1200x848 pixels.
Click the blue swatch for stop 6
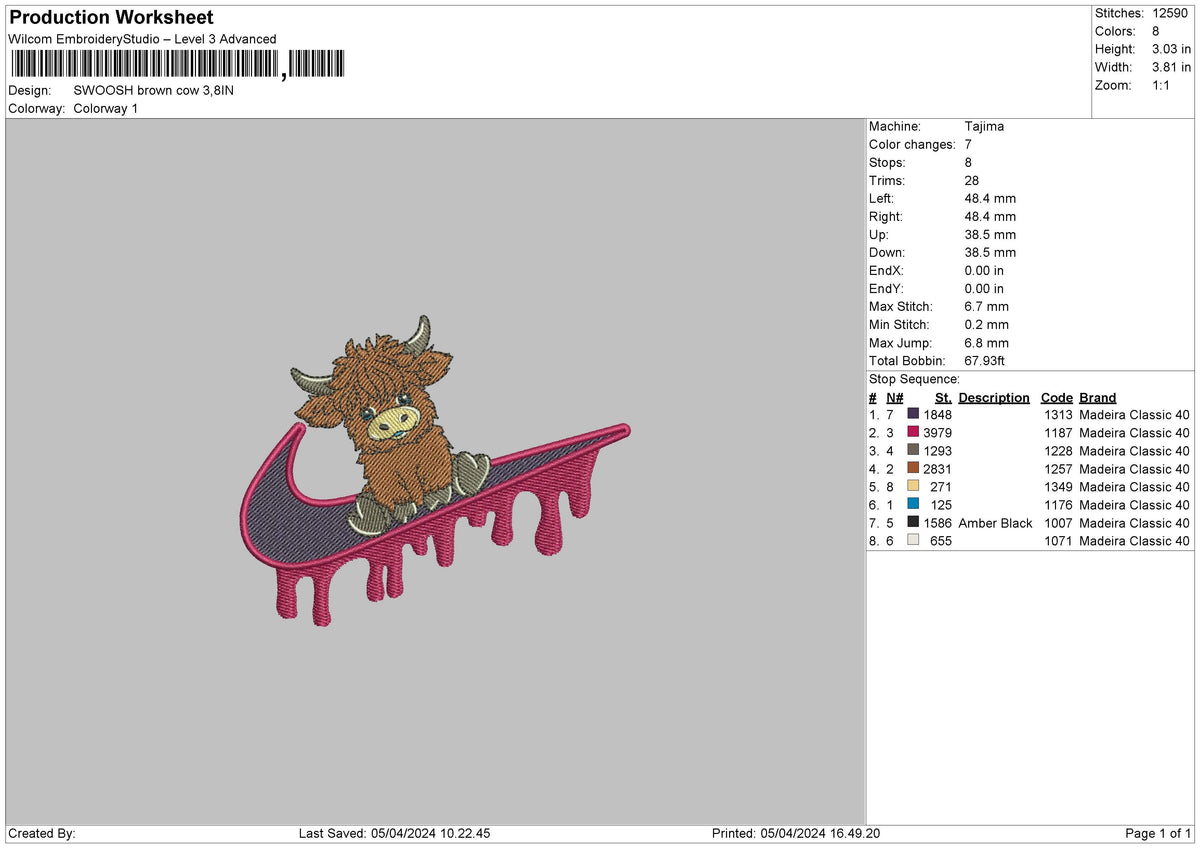click(913, 505)
